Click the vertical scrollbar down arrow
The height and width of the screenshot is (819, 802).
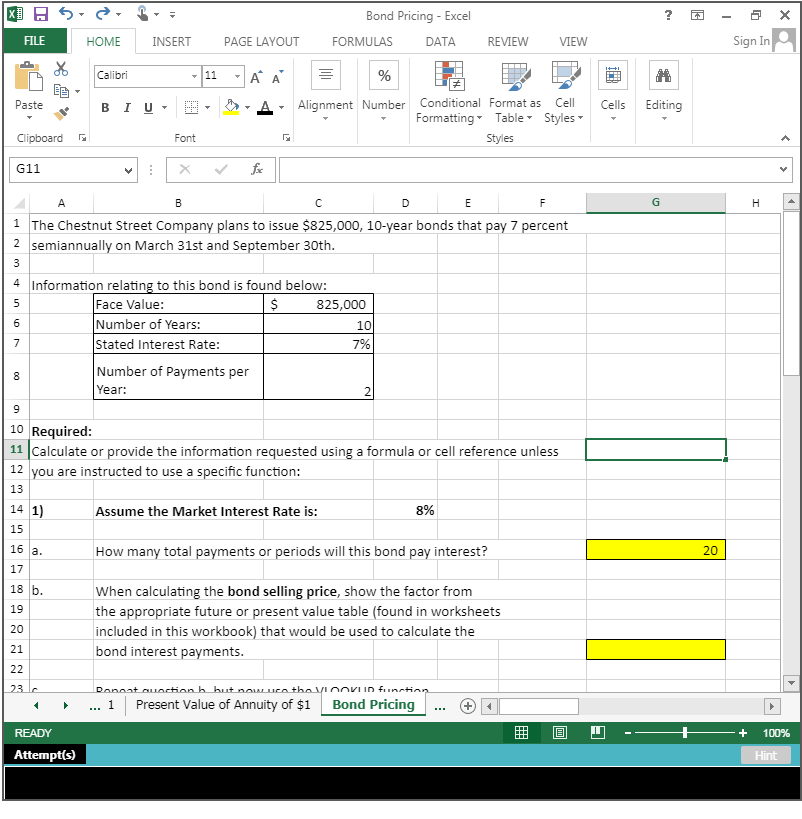pos(791,682)
